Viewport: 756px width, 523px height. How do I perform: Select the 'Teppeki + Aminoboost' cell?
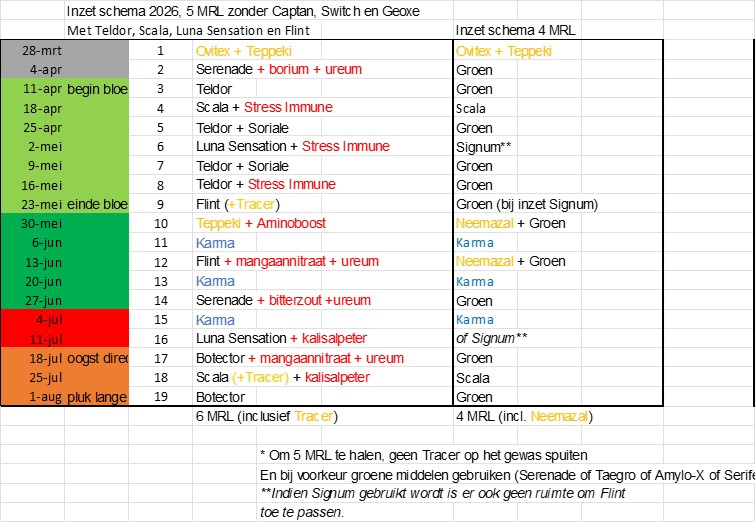click(x=261, y=223)
